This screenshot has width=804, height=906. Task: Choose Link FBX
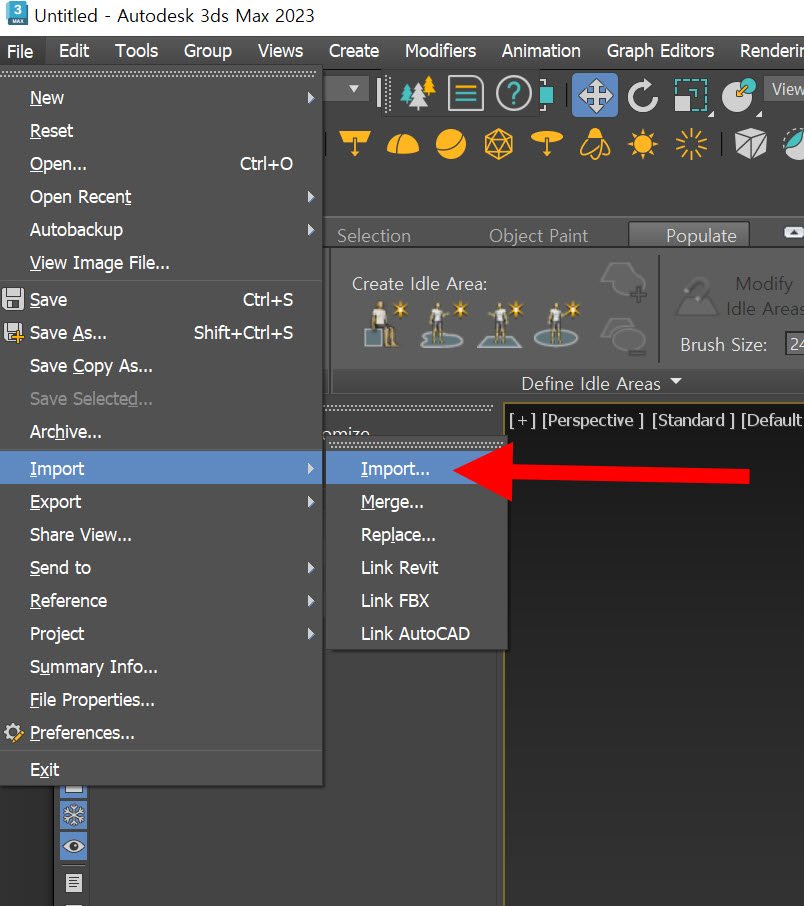416,600
